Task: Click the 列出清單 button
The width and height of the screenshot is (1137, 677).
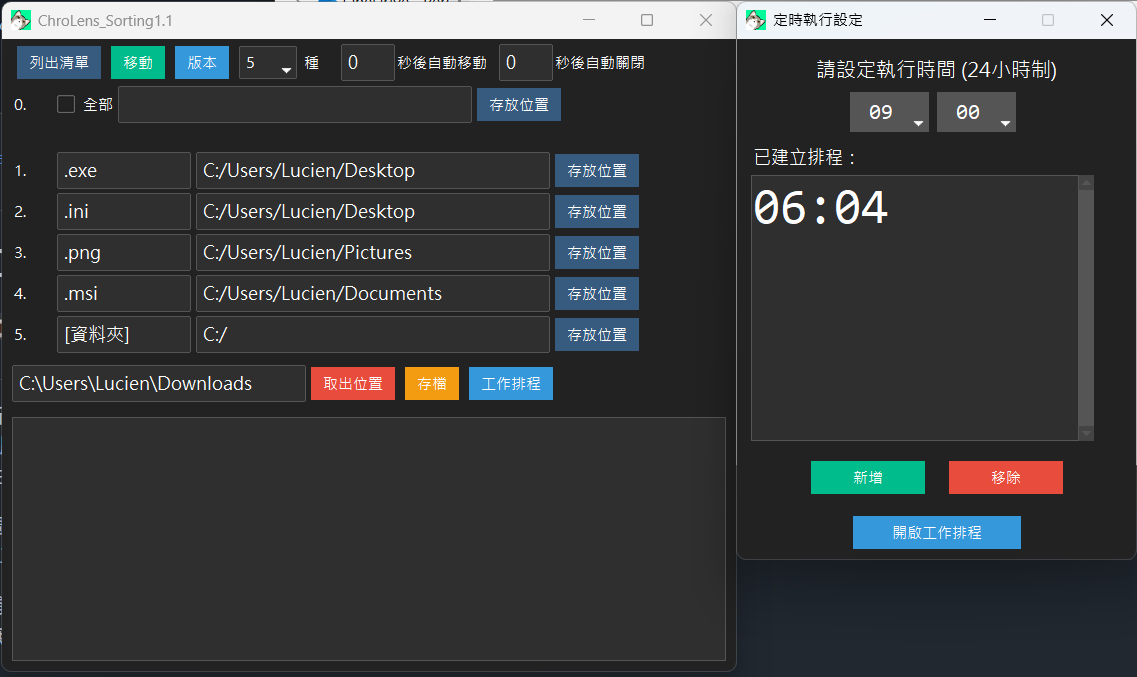Action: point(59,62)
